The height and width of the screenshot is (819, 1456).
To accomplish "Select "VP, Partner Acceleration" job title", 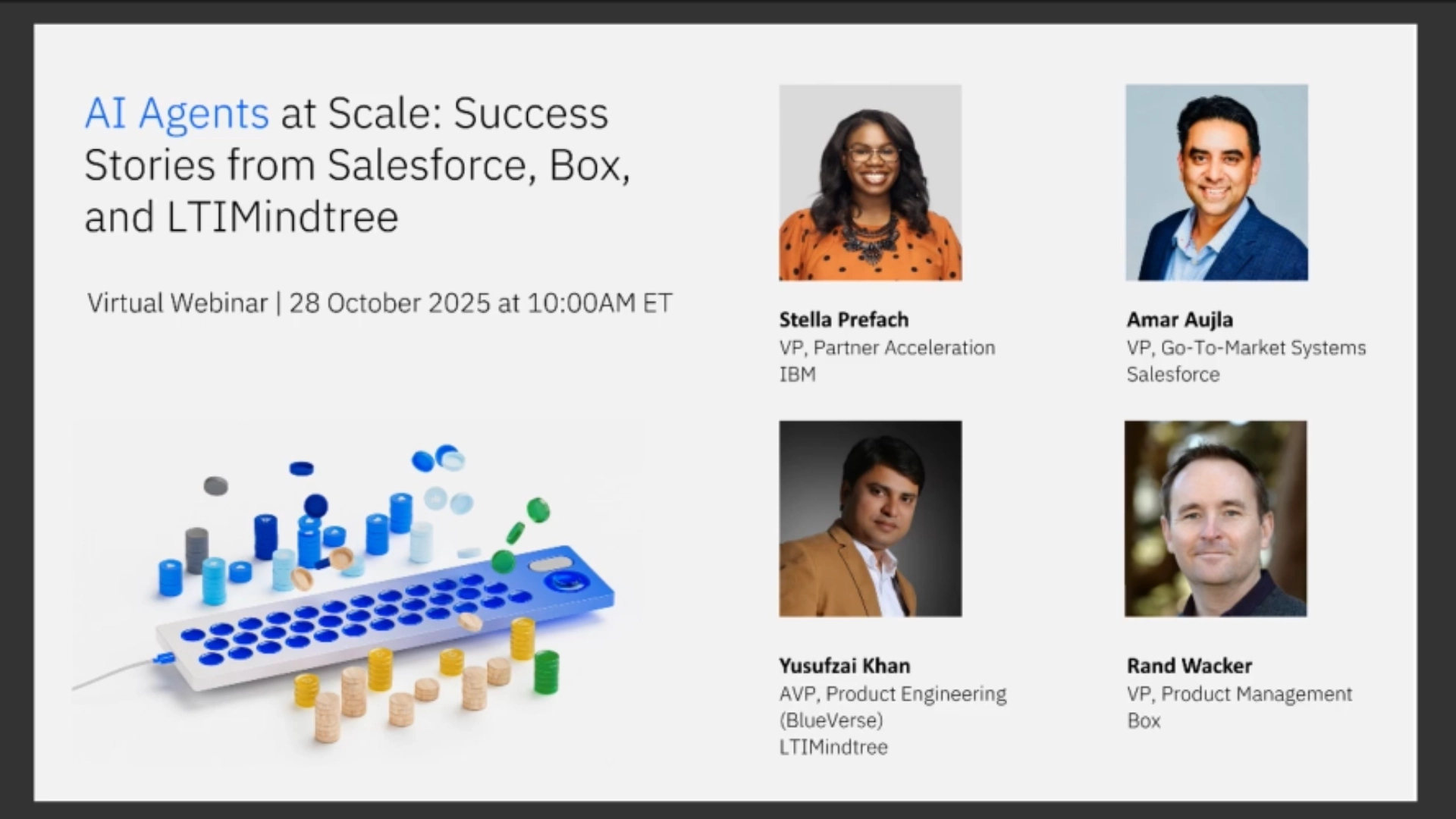I will click(886, 348).
